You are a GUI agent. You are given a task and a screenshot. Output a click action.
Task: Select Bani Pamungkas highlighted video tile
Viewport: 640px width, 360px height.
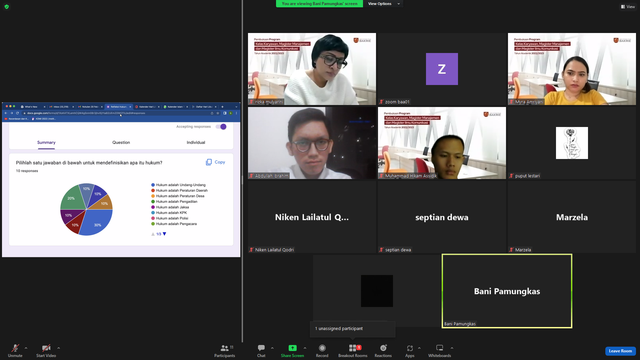tap(507, 291)
